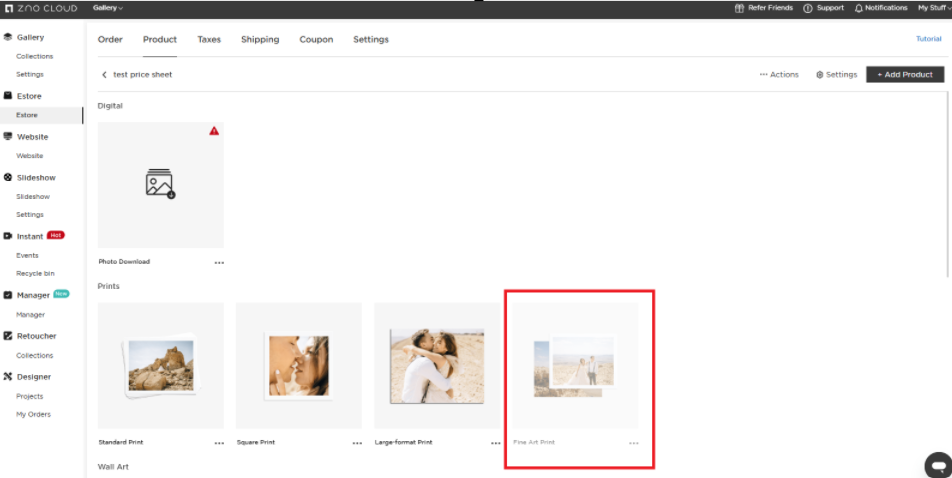
Task: Expand the Gallery dropdown in the top bar
Action: tap(108, 8)
